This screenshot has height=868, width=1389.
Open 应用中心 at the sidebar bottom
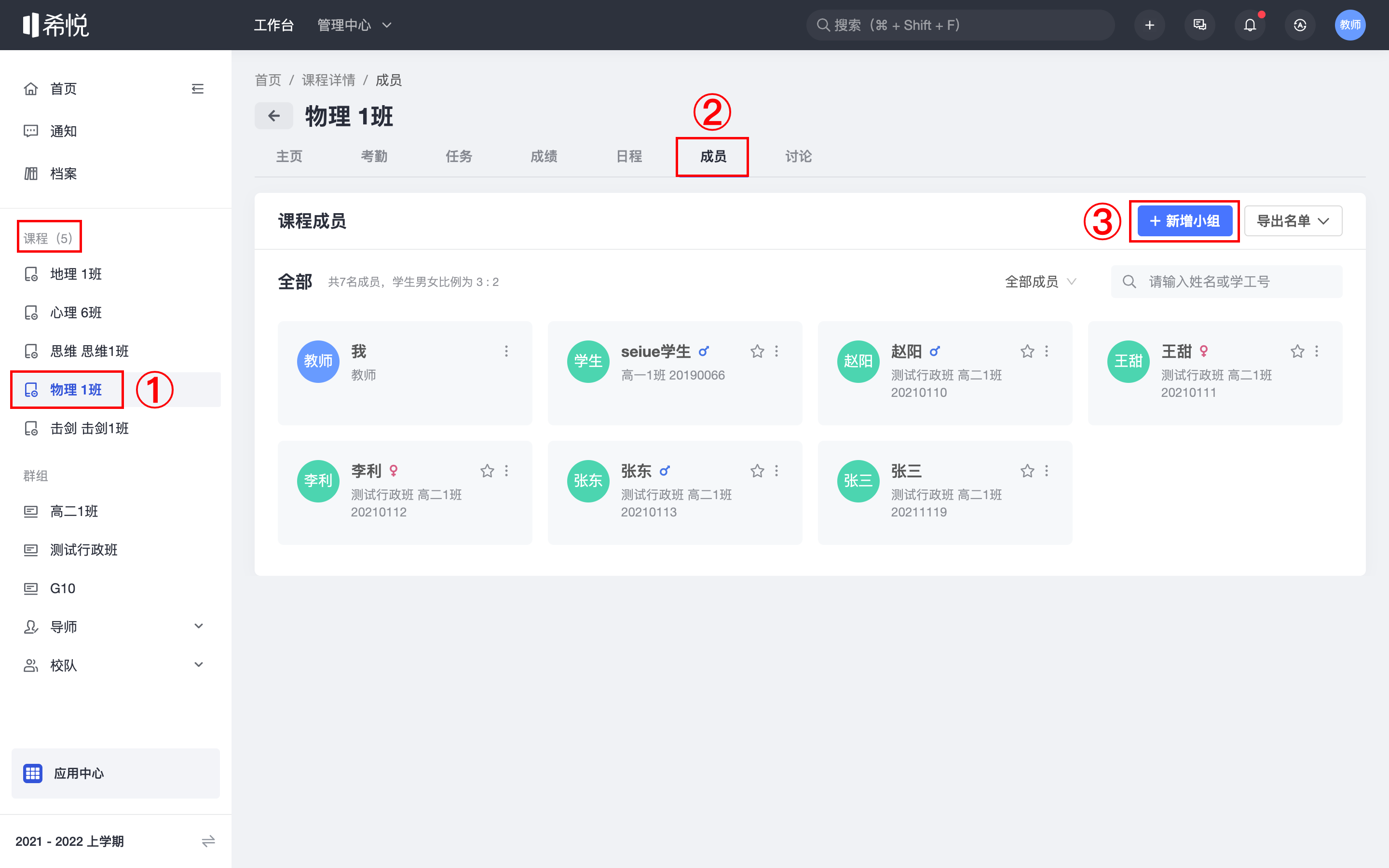[x=116, y=773]
